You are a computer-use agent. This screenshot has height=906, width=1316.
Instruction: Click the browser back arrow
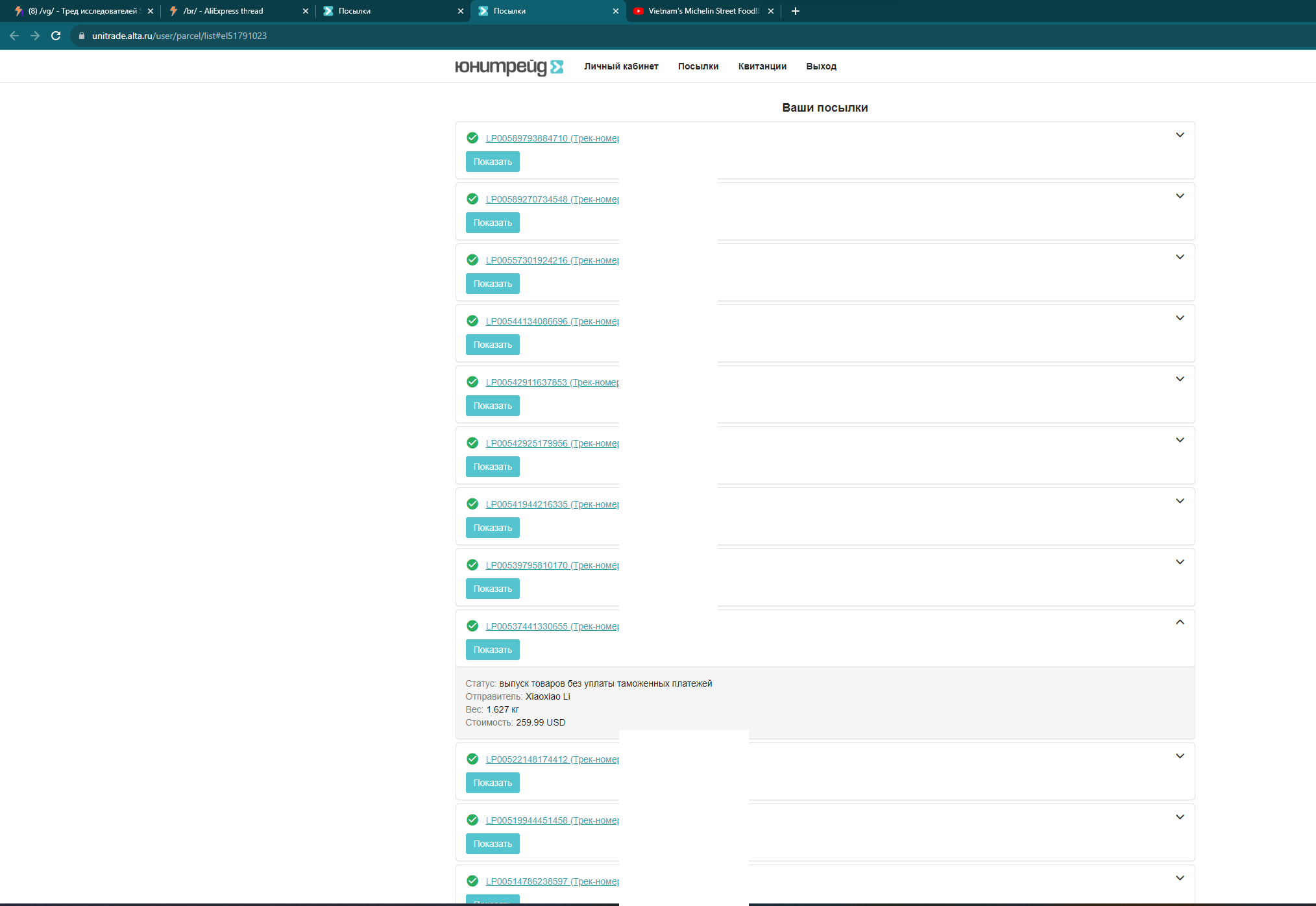(14, 36)
